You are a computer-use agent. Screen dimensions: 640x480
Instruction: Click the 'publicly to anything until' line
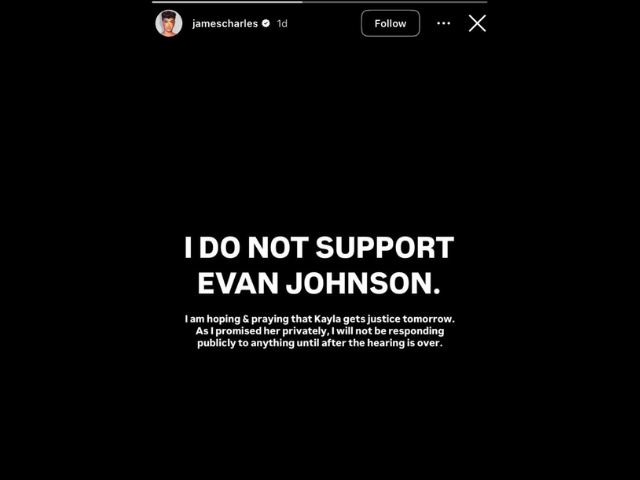(x=258, y=343)
